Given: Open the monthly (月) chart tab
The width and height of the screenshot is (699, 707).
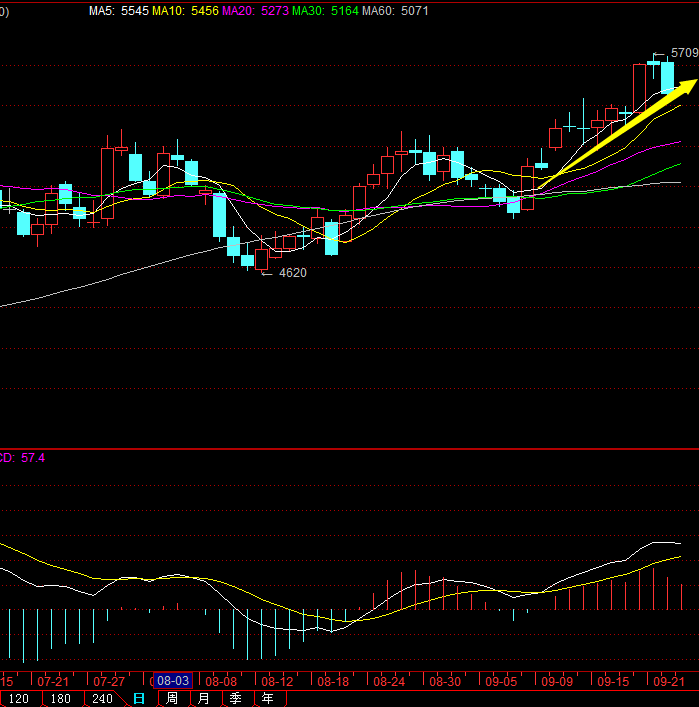Looking at the screenshot, I should click(x=204, y=699).
